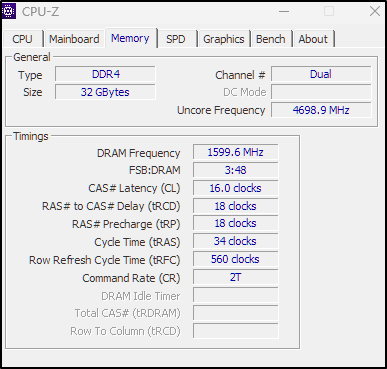Click the CAS# Latency (CL) label
Viewport: 387px width, 369px height.
[134, 188]
